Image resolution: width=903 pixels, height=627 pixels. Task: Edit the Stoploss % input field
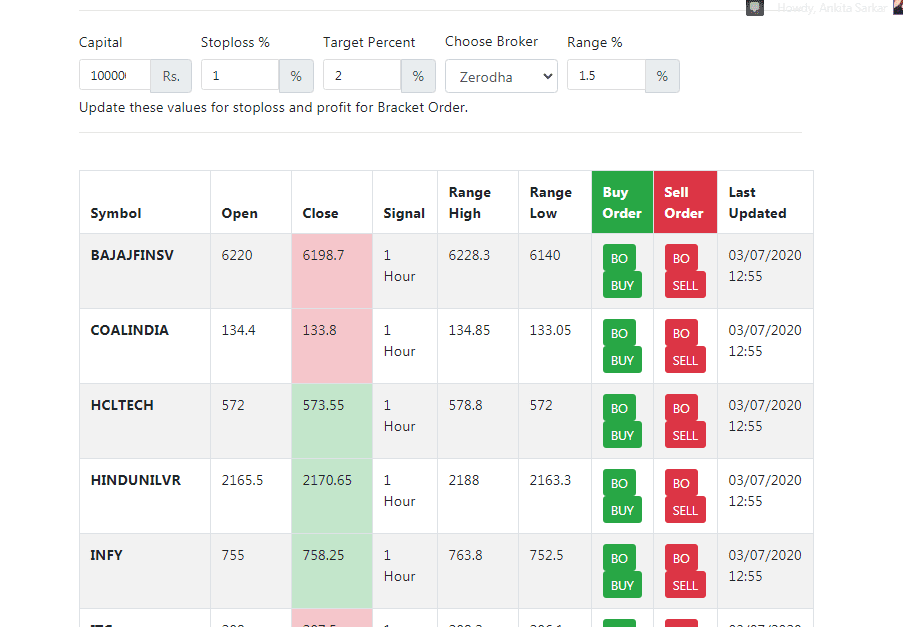tap(240, 75)
